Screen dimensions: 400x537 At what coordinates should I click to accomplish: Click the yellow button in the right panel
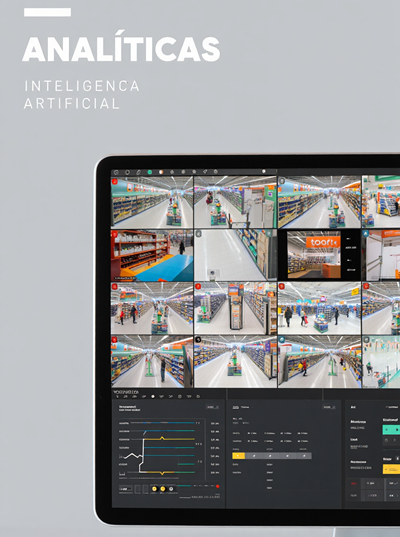(x=391, y=469)
